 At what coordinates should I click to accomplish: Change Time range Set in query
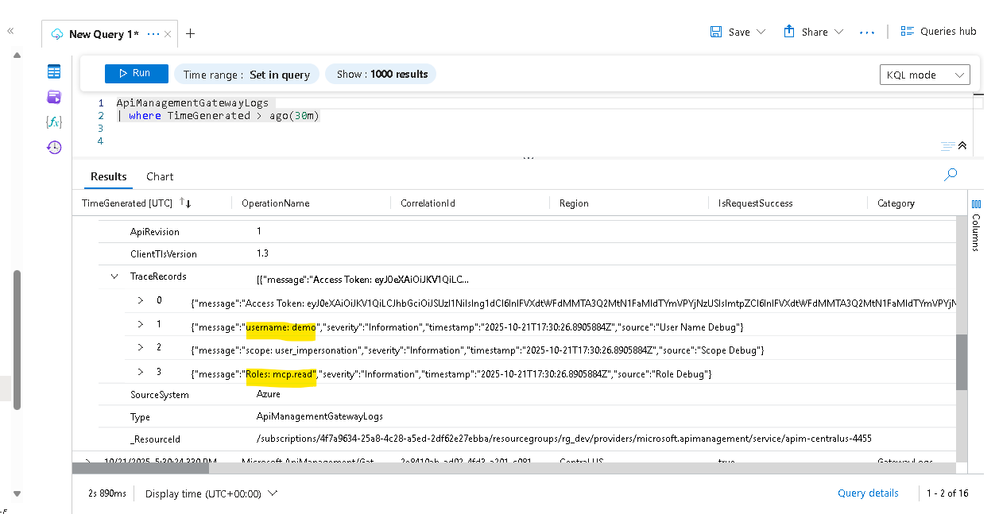tap(247, 75)
